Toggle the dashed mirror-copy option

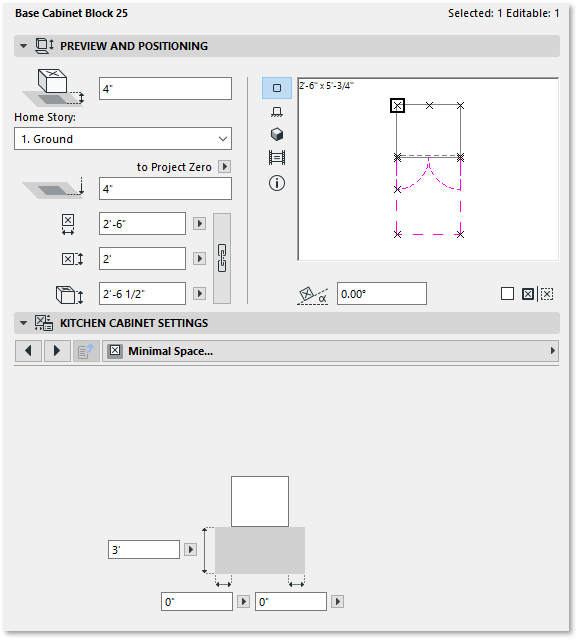tap(547, 294)
